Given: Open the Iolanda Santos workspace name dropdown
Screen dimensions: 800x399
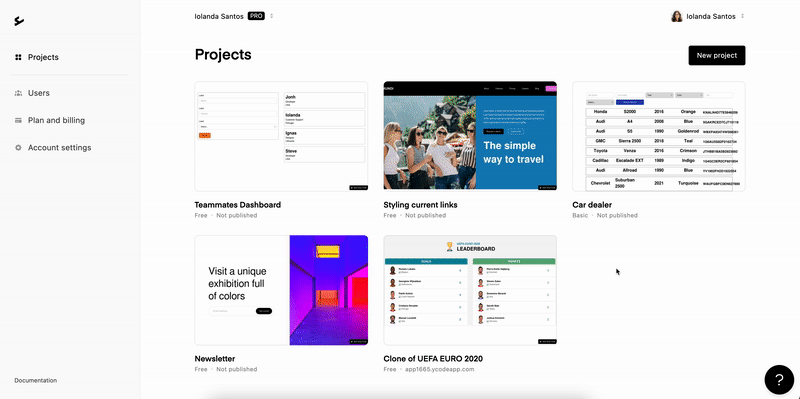Looking at the screenshot, I should 219,16.
